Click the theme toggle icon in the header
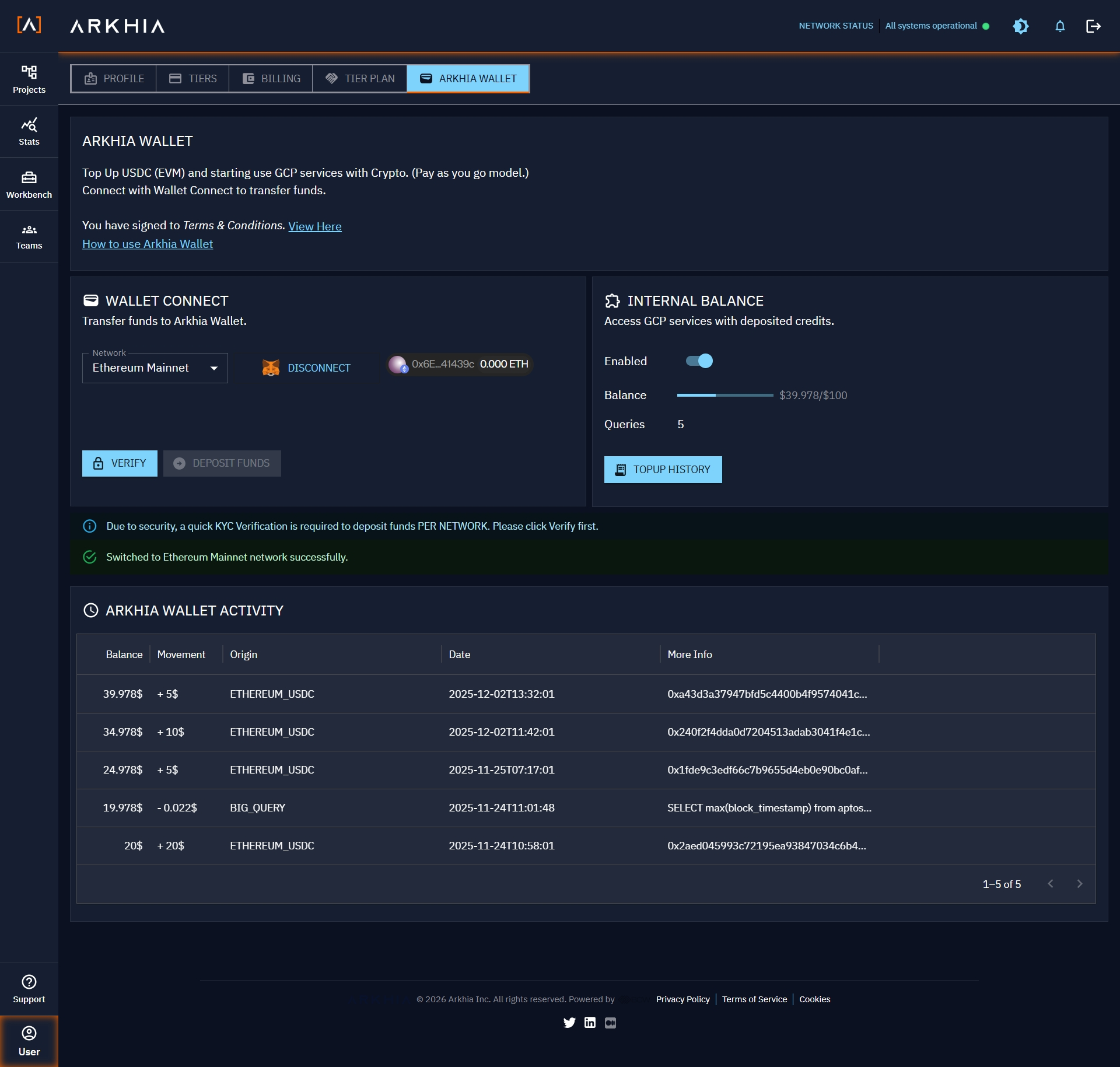The height and width of the screenshot is (1067, 1120). click(1021, 26)
